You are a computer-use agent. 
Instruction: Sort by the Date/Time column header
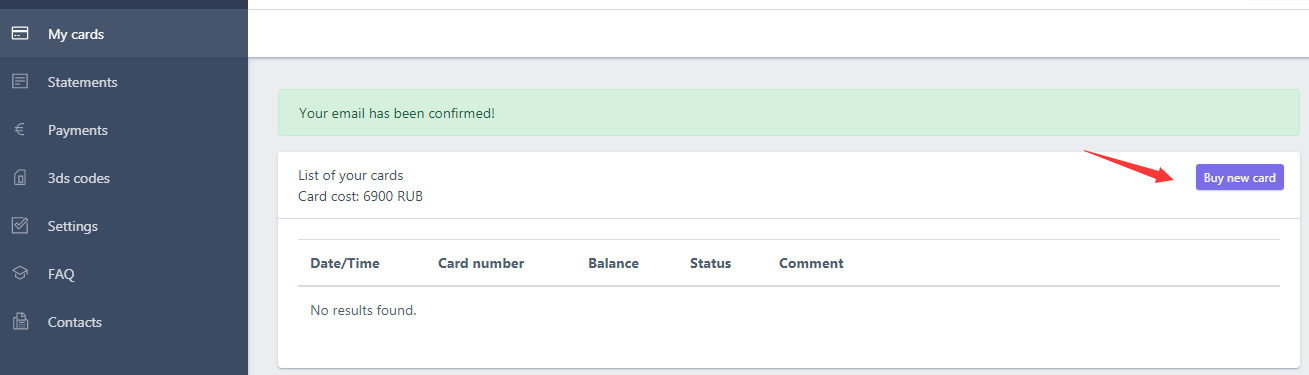pos(345,263)
